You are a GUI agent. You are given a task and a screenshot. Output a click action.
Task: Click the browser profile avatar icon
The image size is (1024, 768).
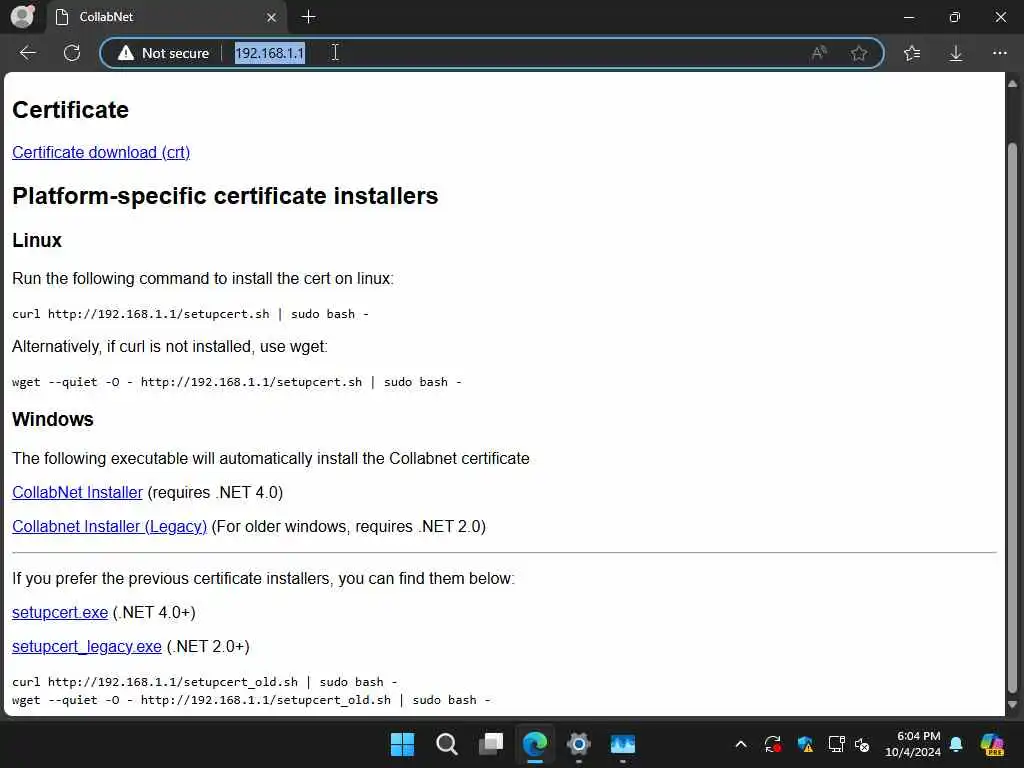[x=22, y=16]
